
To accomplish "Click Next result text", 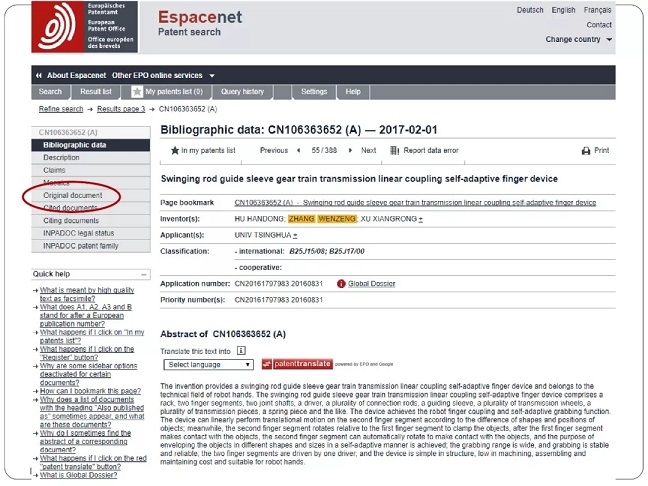I will 369,150.
